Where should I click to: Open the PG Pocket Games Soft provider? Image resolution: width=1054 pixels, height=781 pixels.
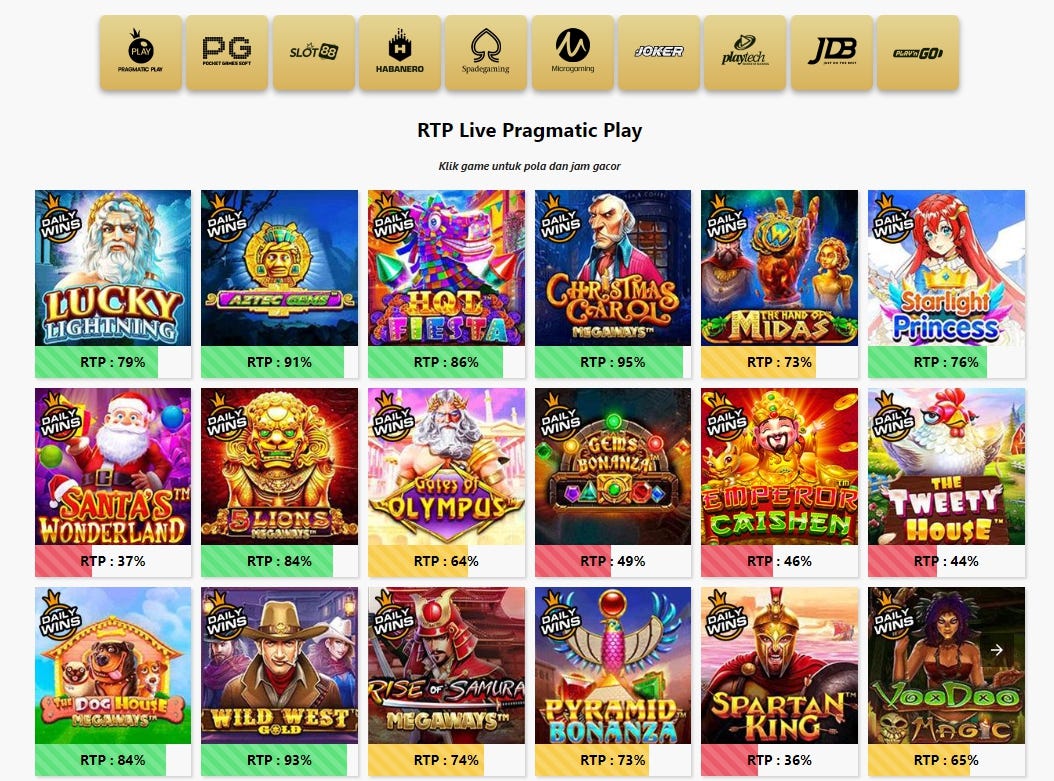tap(227, 52)
